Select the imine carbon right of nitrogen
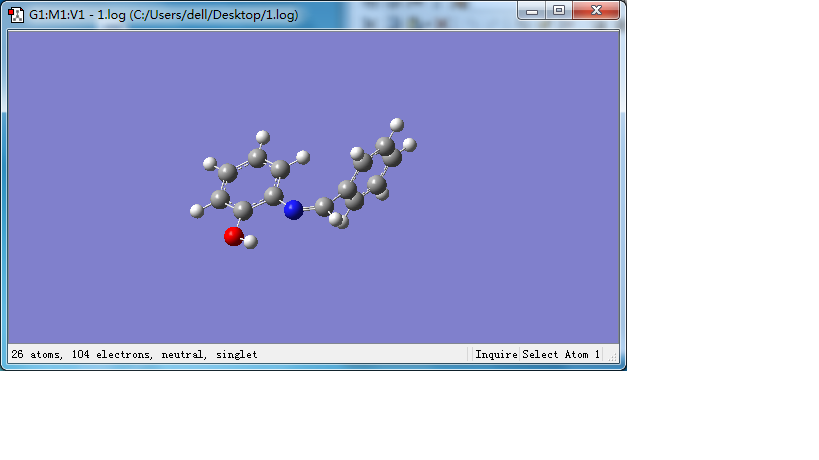This screenshot has width=819, height=460. coord(324,206)
